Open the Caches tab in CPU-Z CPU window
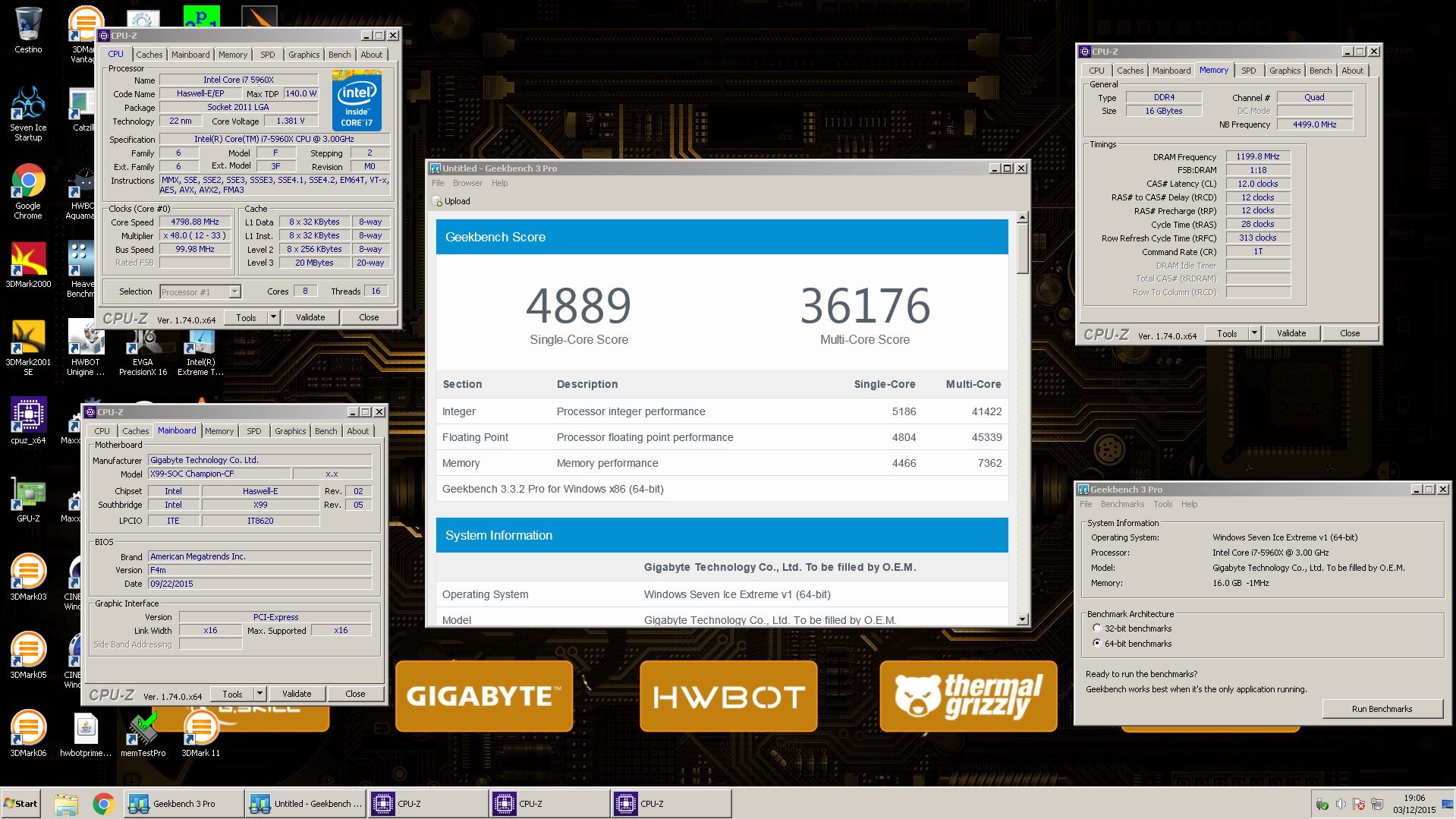 (x=149, y=55)
